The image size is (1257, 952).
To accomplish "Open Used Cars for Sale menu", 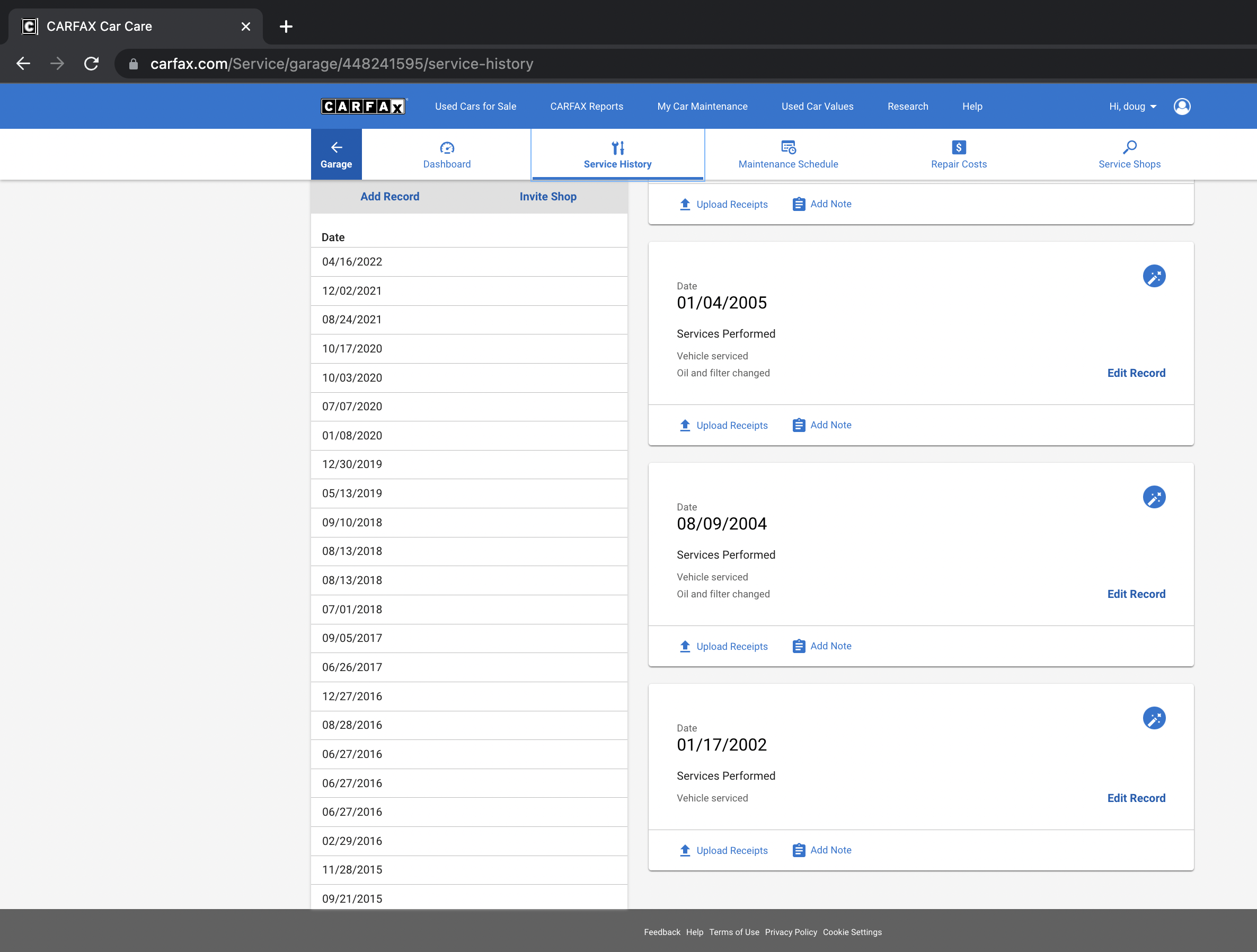I will click(x=476, y=107).
